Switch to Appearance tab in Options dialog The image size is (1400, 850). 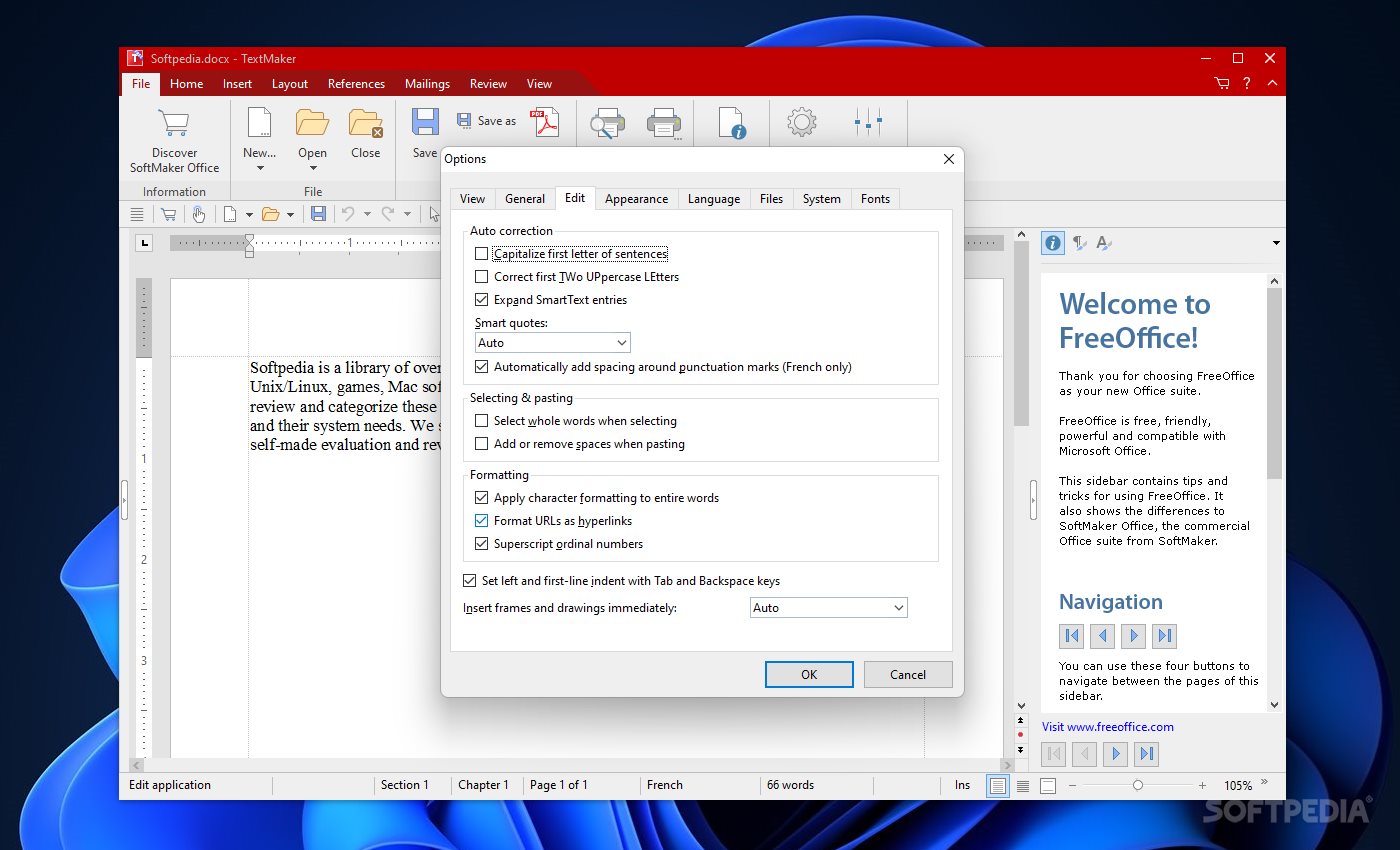click(x=636, y=199)
